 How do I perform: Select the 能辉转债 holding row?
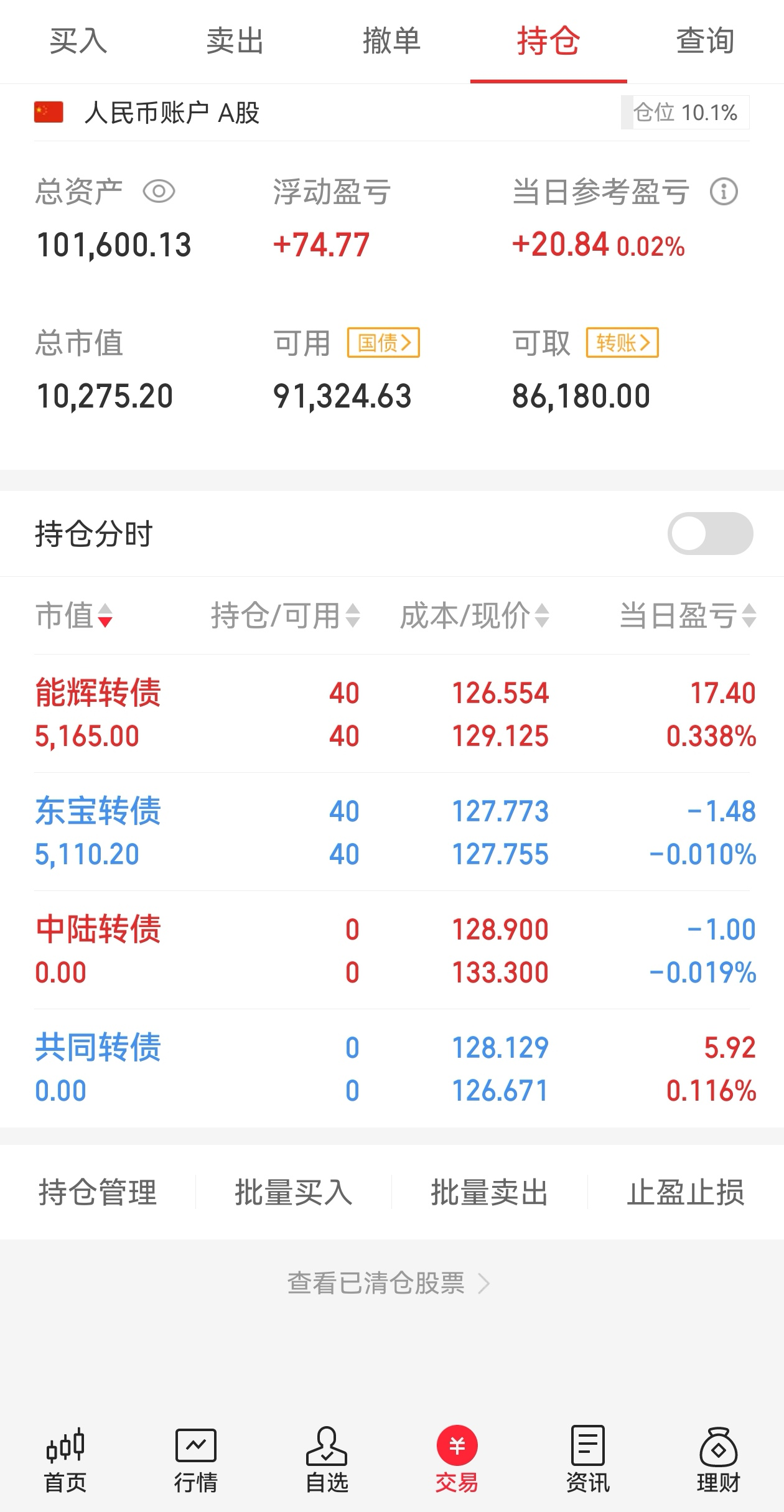coord(392,714)
